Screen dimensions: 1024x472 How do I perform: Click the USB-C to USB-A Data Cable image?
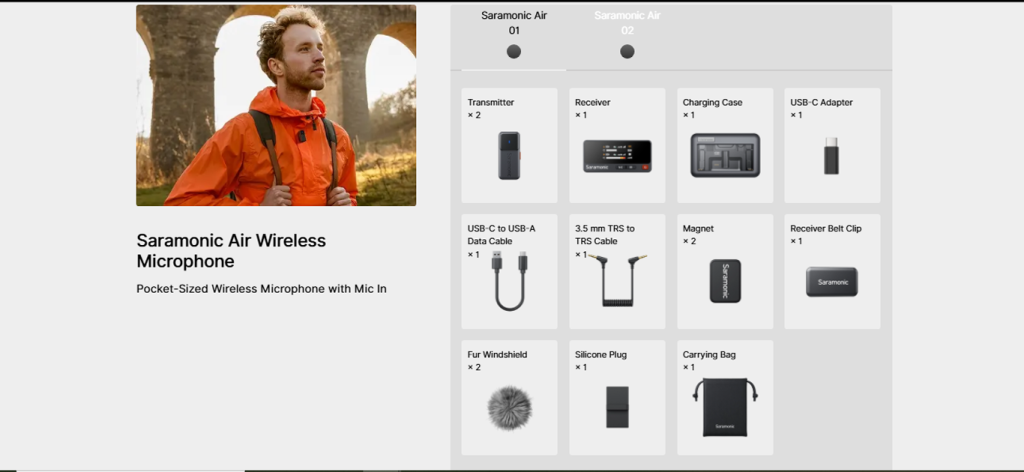[509, 281]
